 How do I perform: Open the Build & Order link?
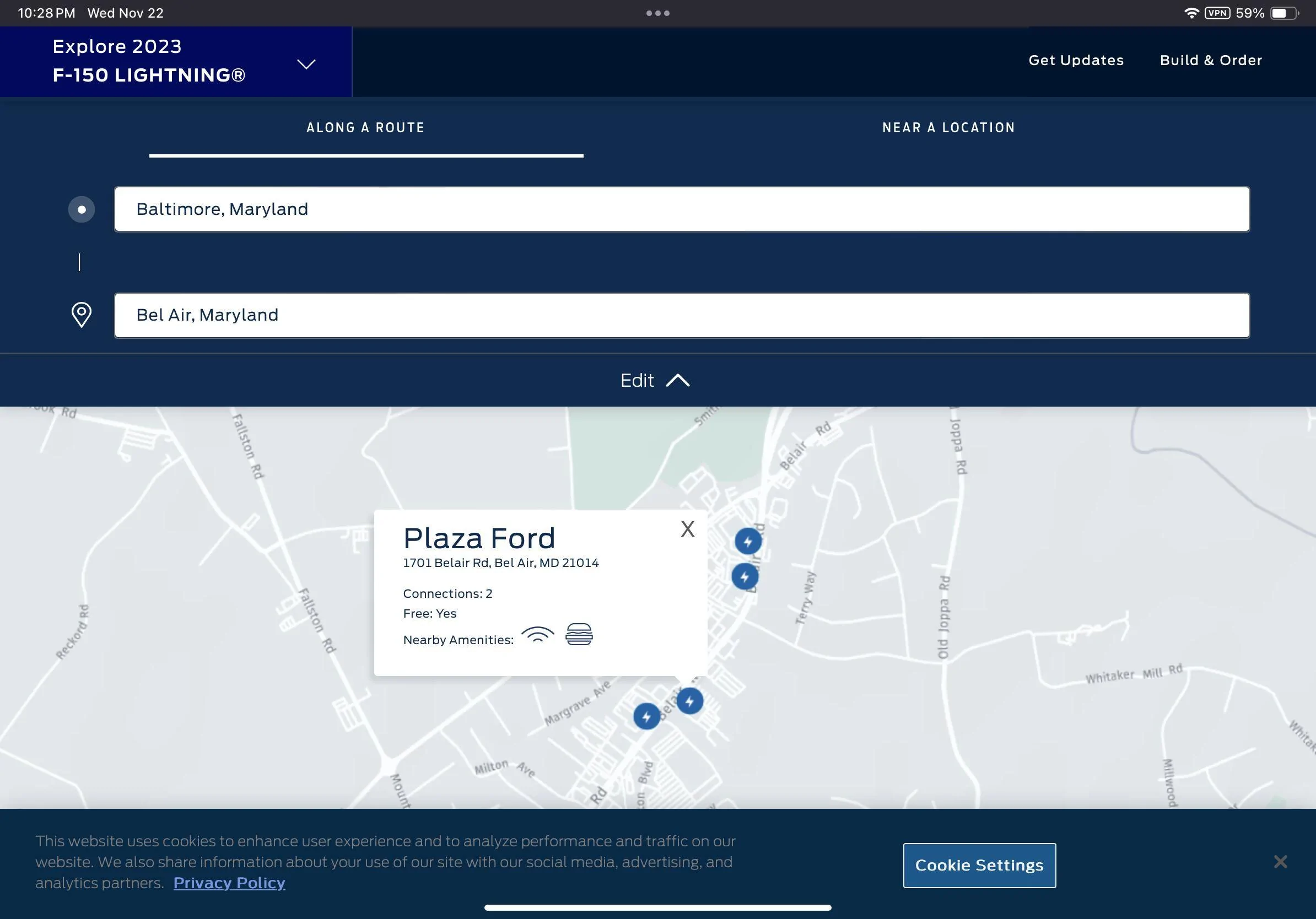pyautogui.click(x=1211, y=60)
